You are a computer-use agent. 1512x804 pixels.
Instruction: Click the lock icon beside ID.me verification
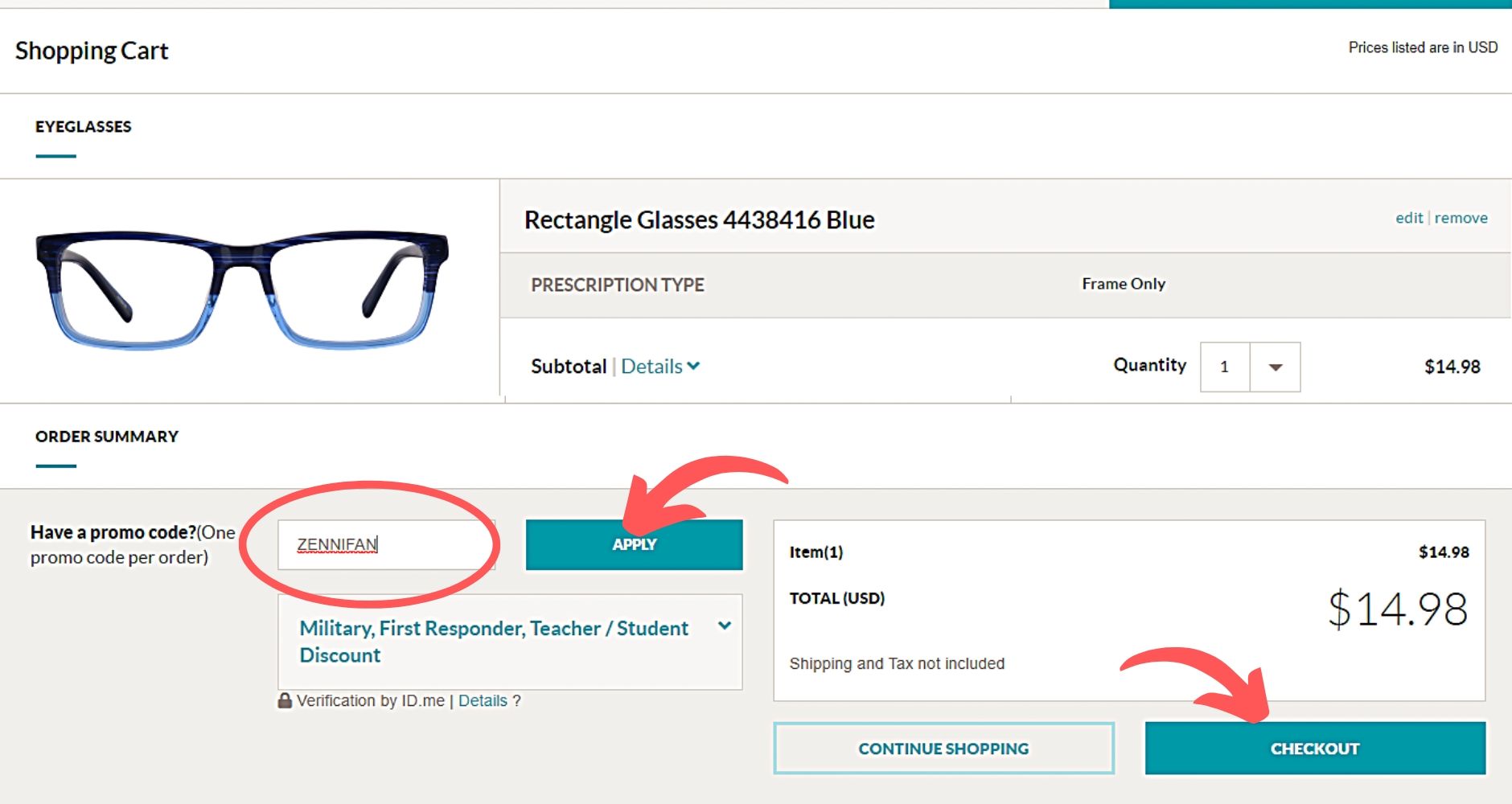(x=285, y=700)
